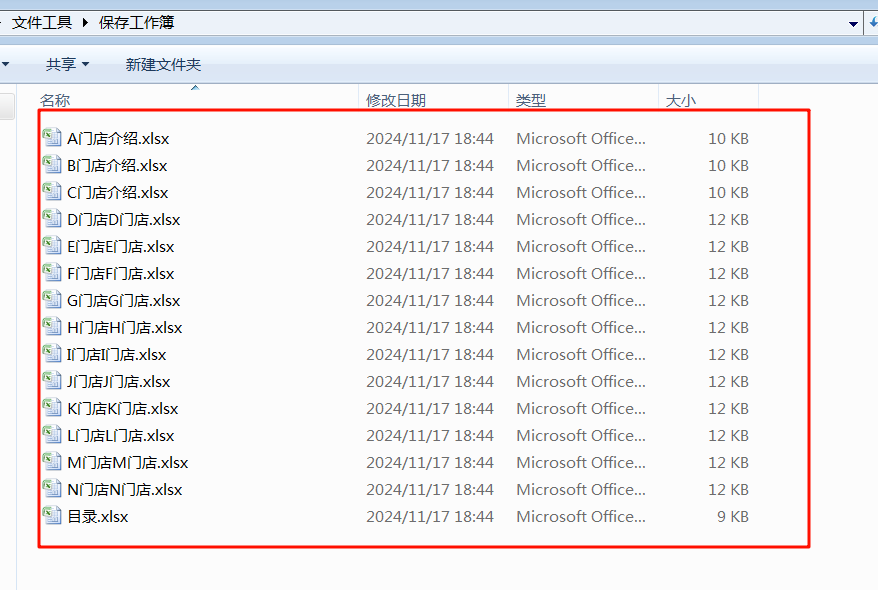Select the H门店H门店.xlsx file icon

[x=52, y=326]
